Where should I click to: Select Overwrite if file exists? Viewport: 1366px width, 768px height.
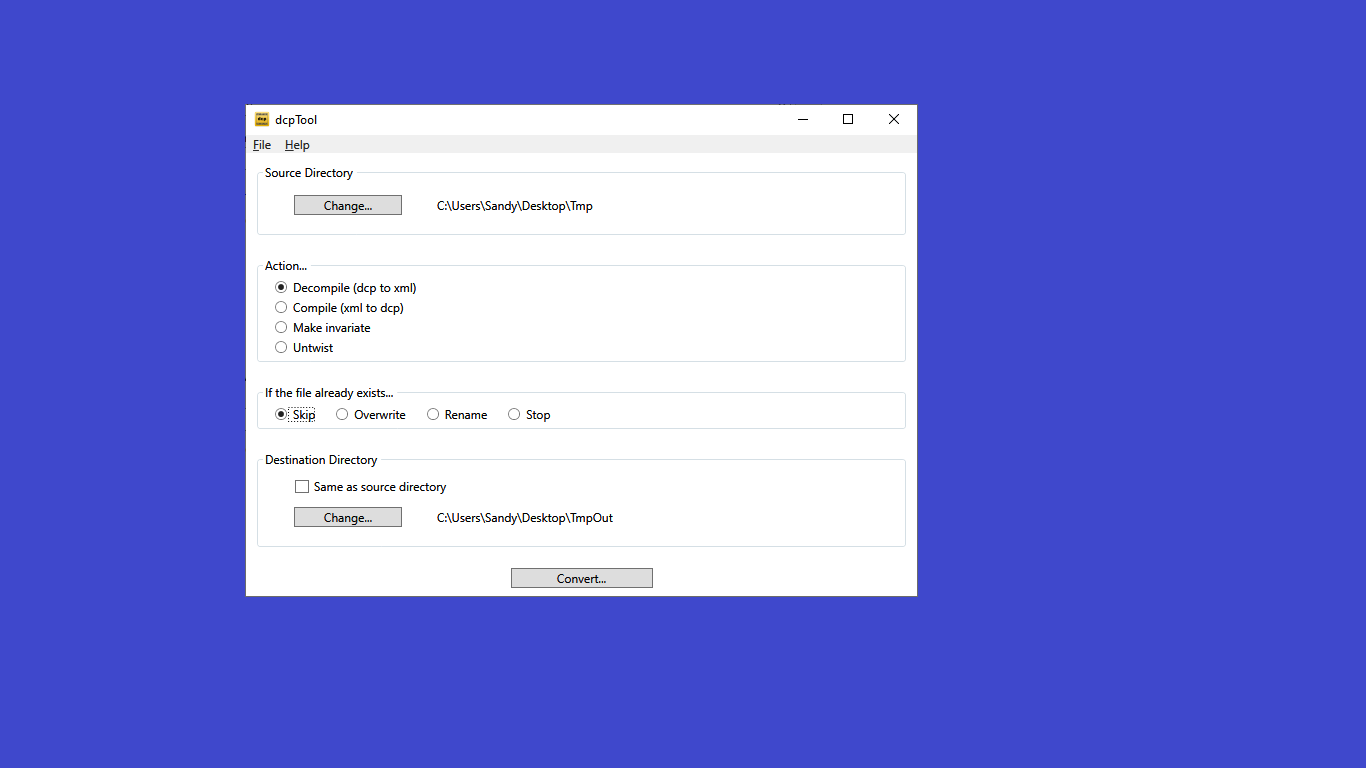click(371, 415)
